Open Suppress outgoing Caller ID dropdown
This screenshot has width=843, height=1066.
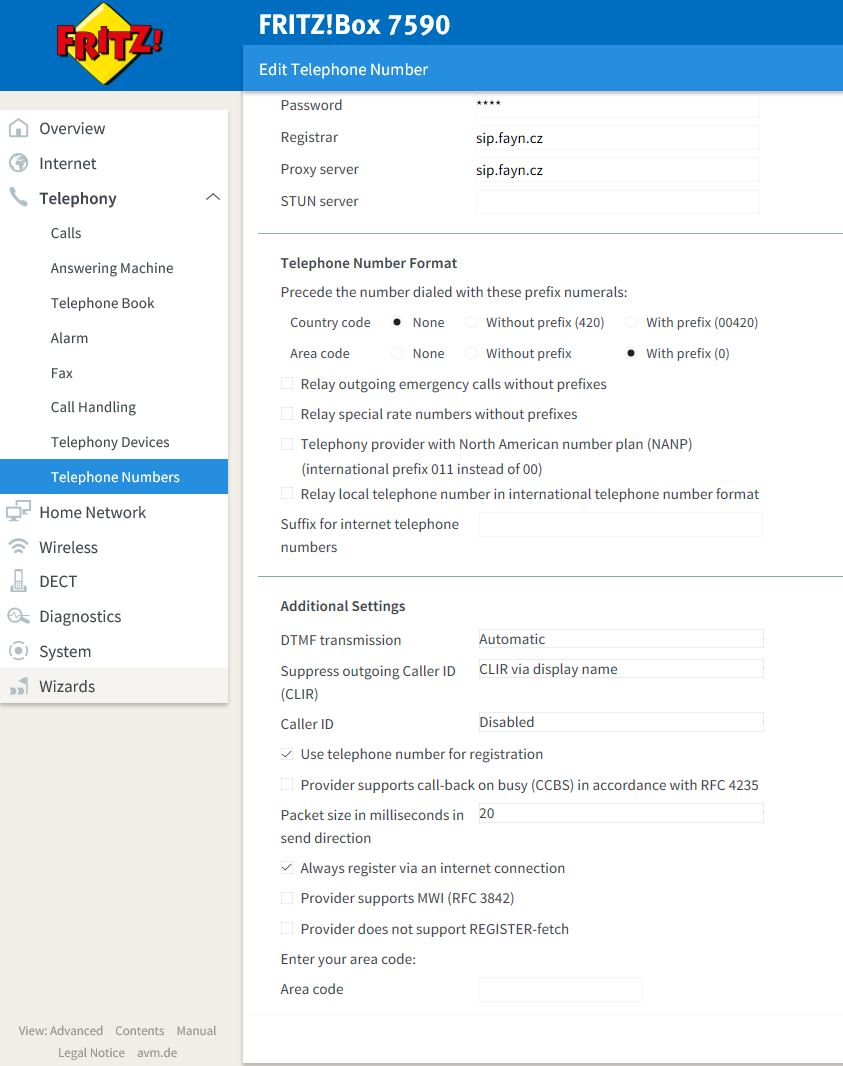[x=621, y=669]
